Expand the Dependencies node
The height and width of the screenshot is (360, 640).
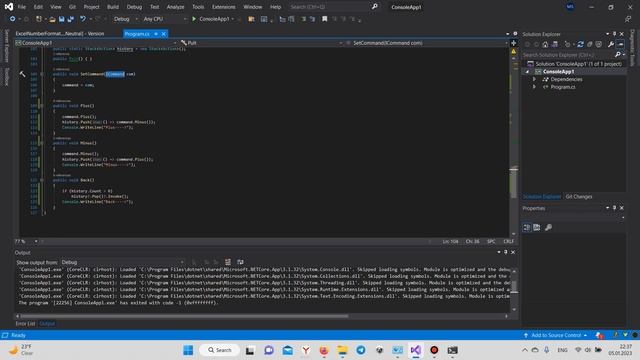tap(534, 79)
